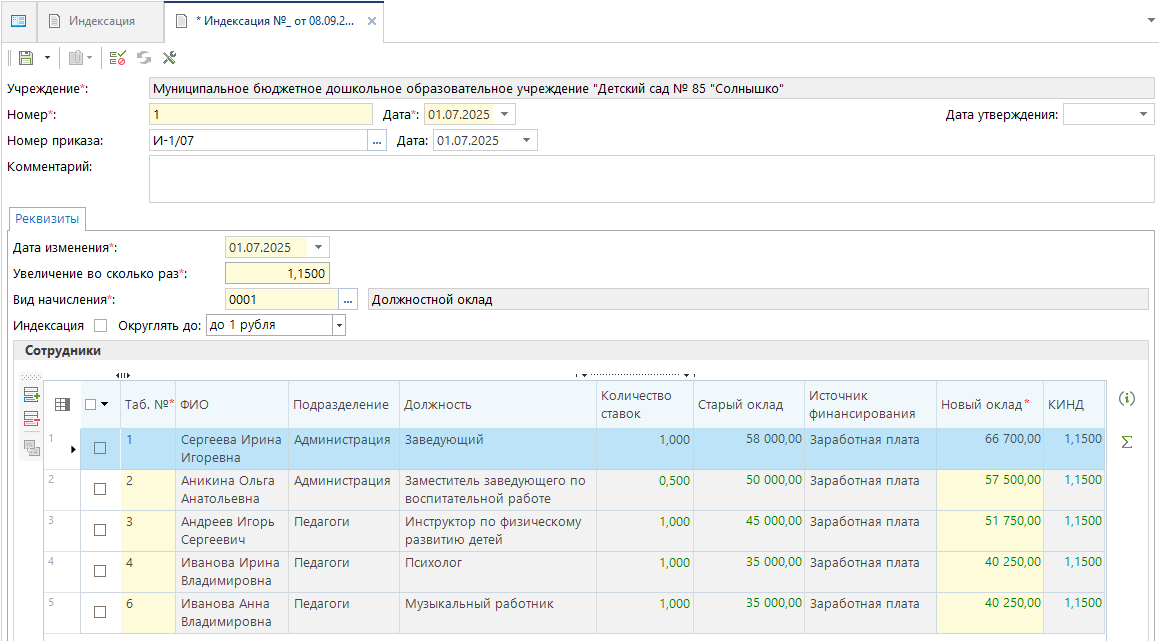Select the Реквизиты tab
This screenshot has height=641, width=1159.
coord(48,218)
